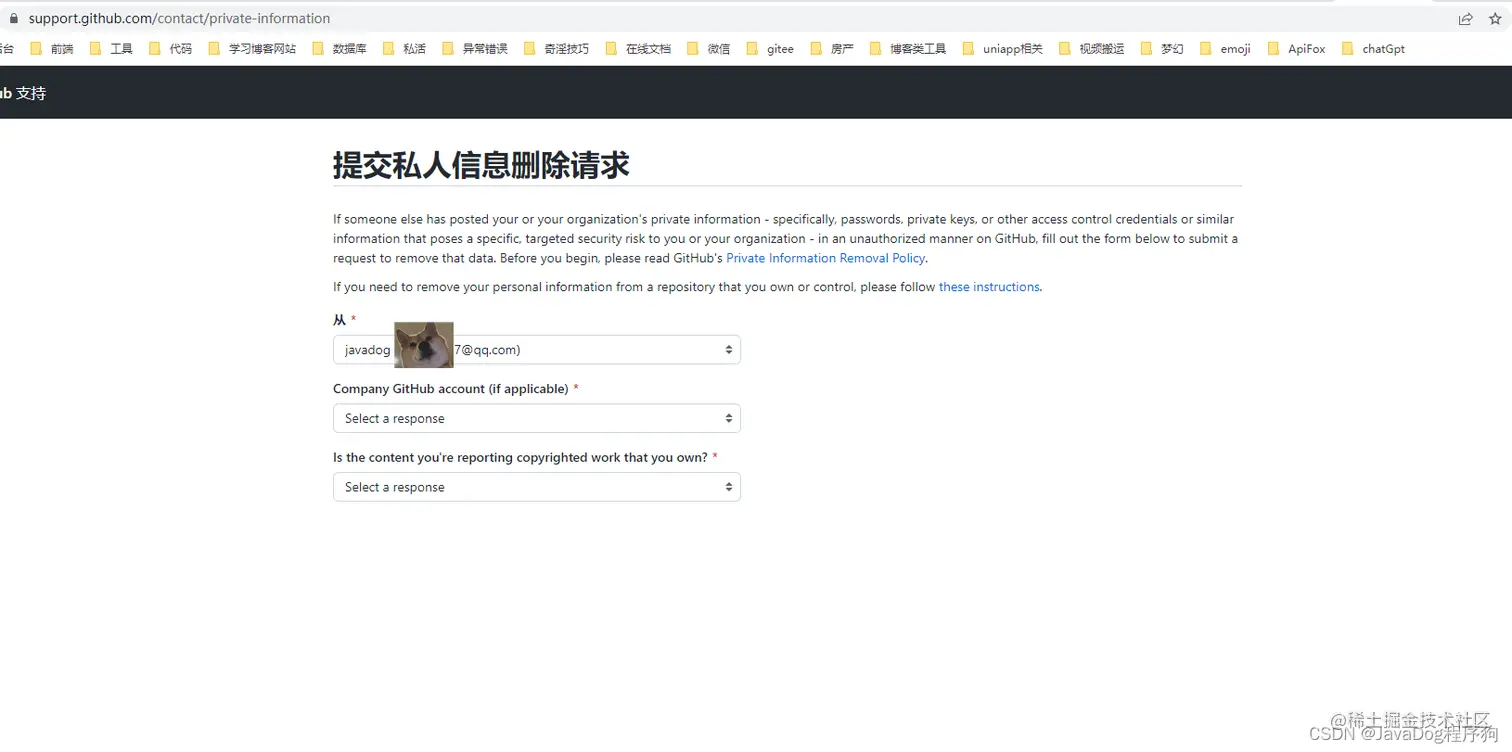
Task: Open the 学习博客网站 bookmark folder
Action: [252, 48]
